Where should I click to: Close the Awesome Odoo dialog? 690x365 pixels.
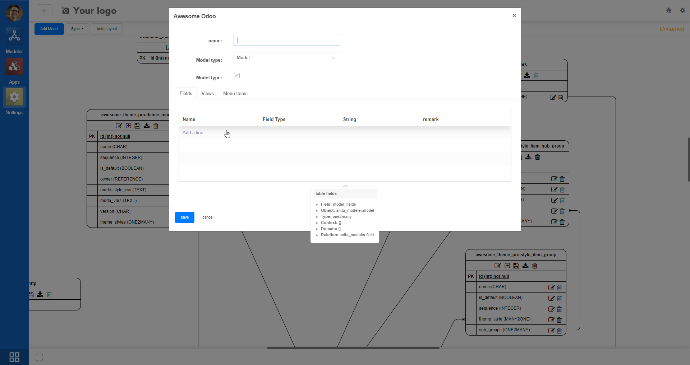pos(514,15)
